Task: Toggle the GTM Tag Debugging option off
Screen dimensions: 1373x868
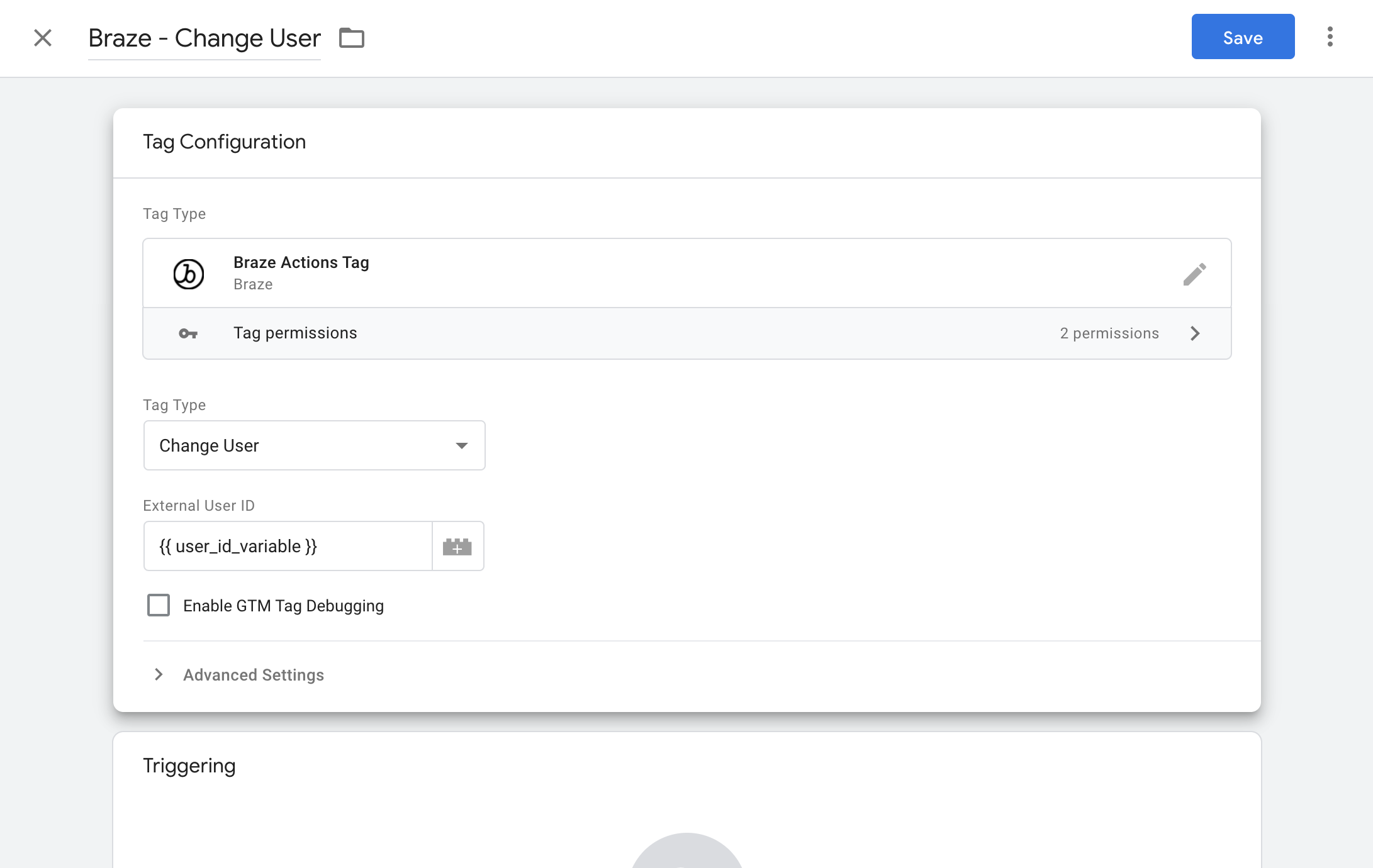Action: [159, 605]
